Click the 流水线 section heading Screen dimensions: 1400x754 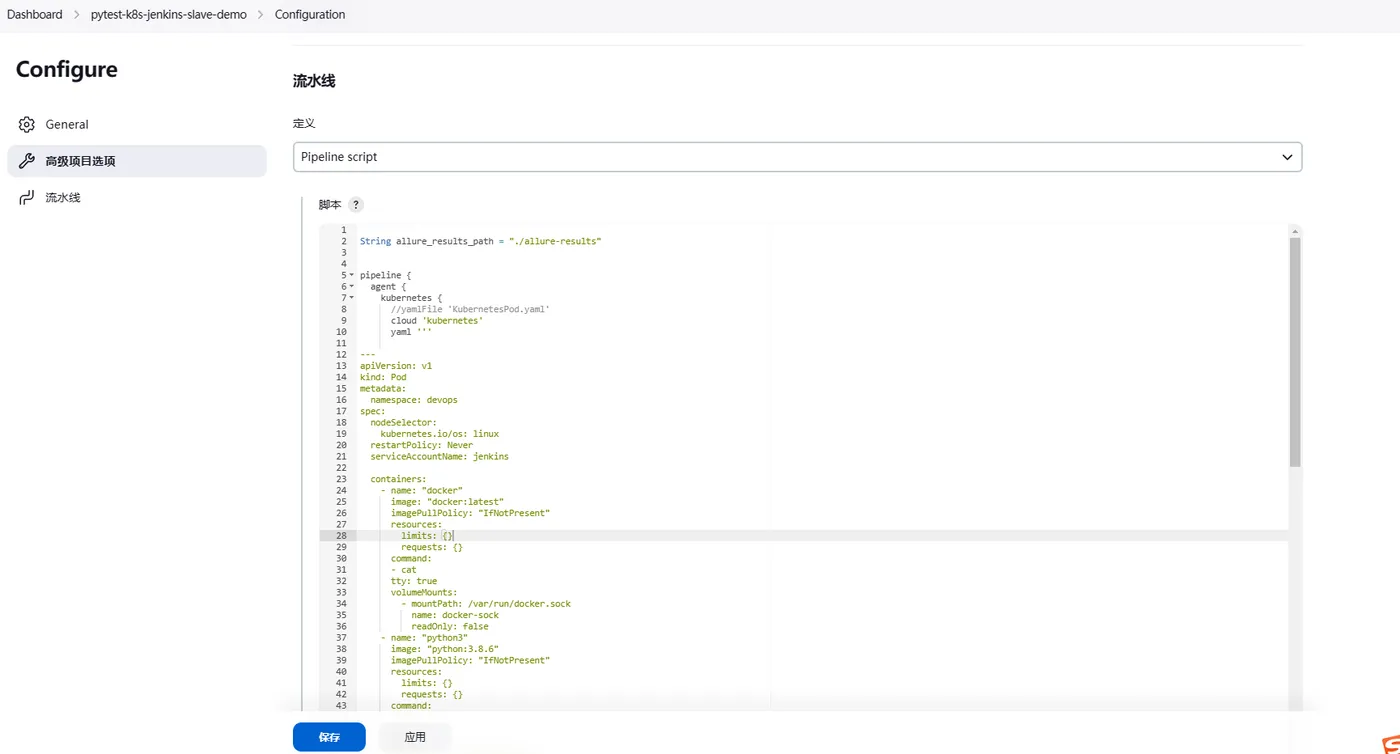point(314,81)
